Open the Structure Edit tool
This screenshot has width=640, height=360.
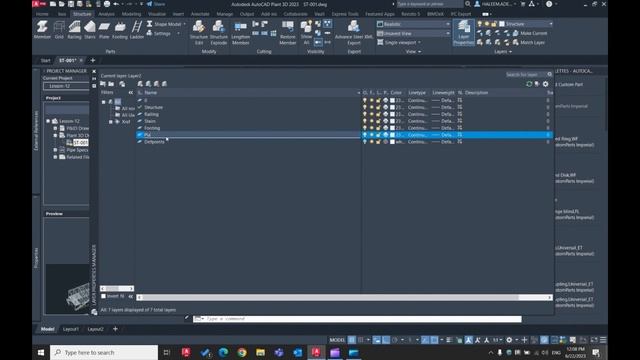199,32
